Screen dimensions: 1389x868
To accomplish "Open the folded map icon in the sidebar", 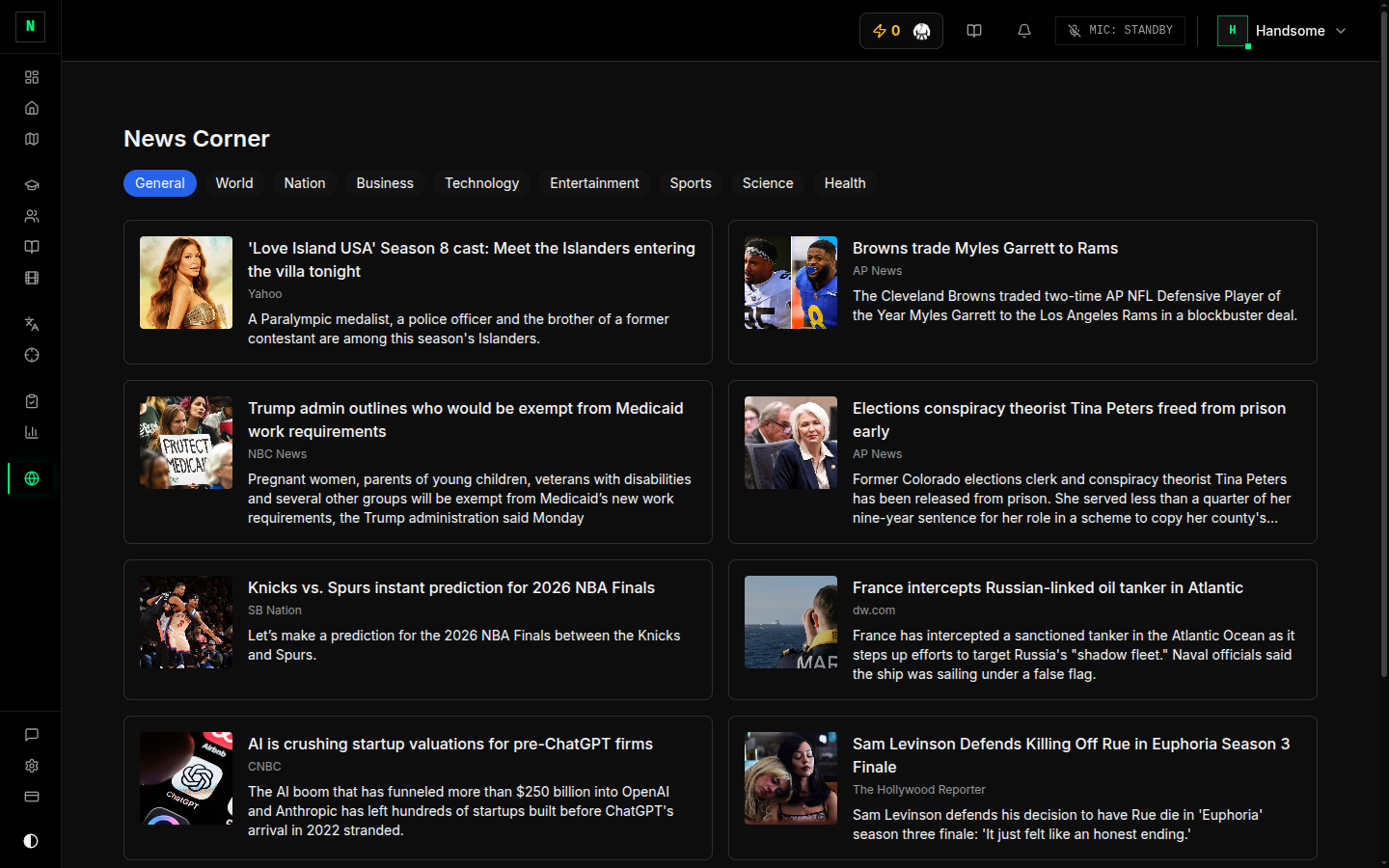I will (32, 139).
